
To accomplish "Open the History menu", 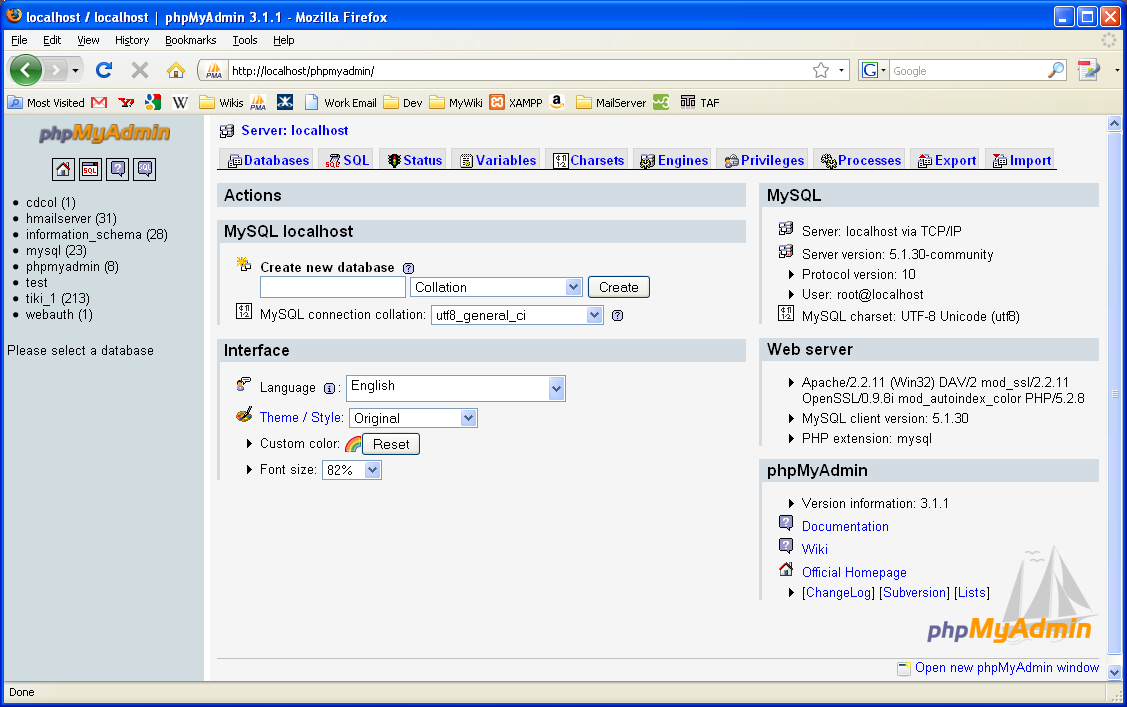I will pyautogui.click(x=132, y=40).
